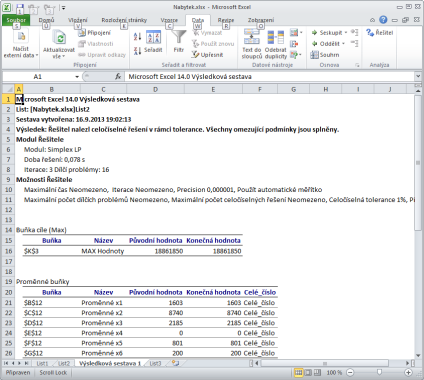Click the zoom out minus button
This screenshot has height=380, width=424.
coord(350,372)
